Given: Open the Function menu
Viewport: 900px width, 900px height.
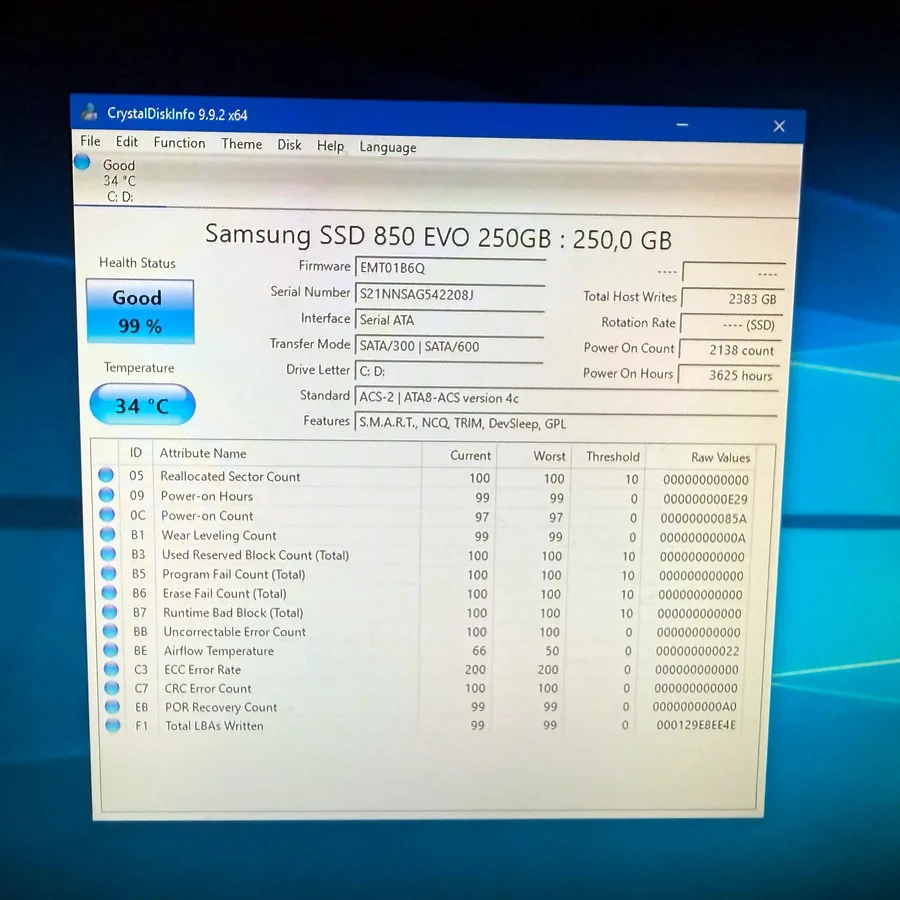Looking at the screenshot, I should (179, 143).
